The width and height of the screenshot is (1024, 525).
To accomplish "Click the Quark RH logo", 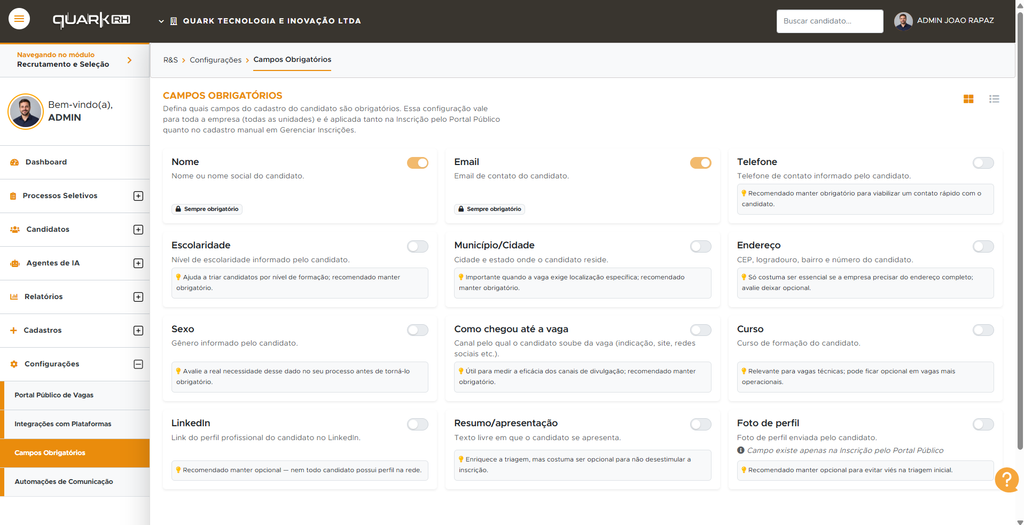I will tap(91, 20).
